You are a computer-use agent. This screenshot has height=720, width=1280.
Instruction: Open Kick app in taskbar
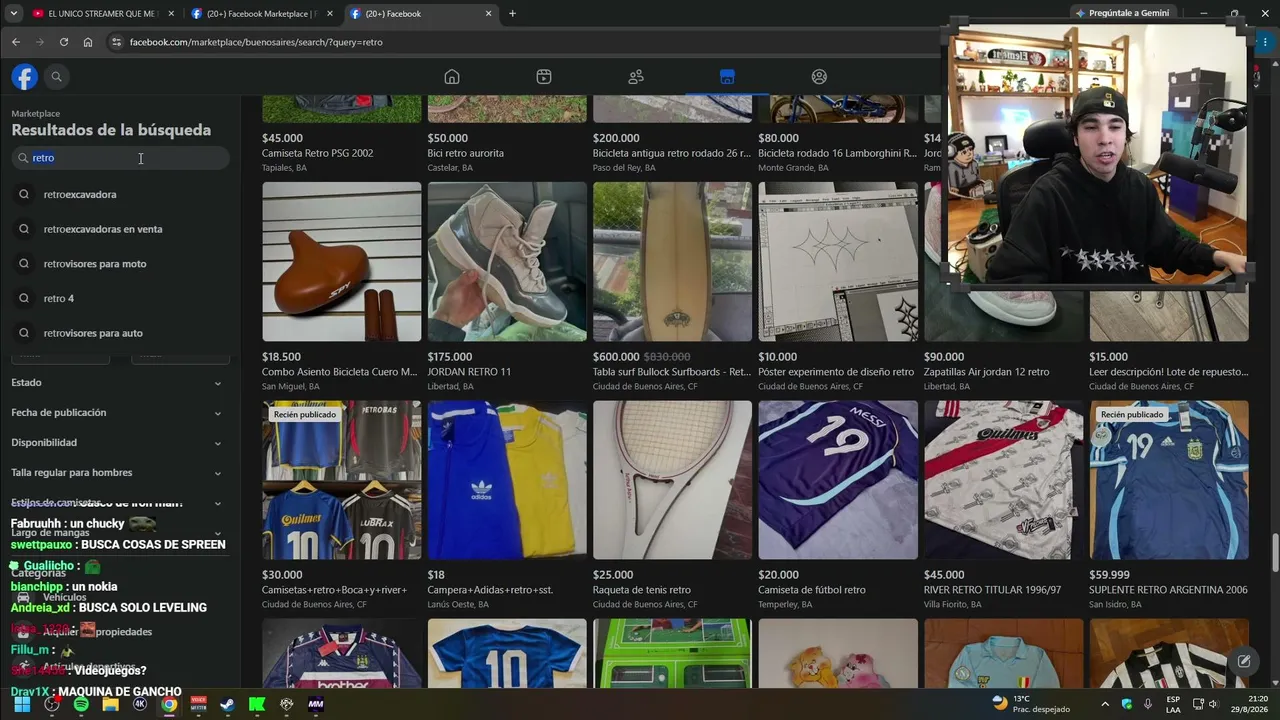coord(257,704)
